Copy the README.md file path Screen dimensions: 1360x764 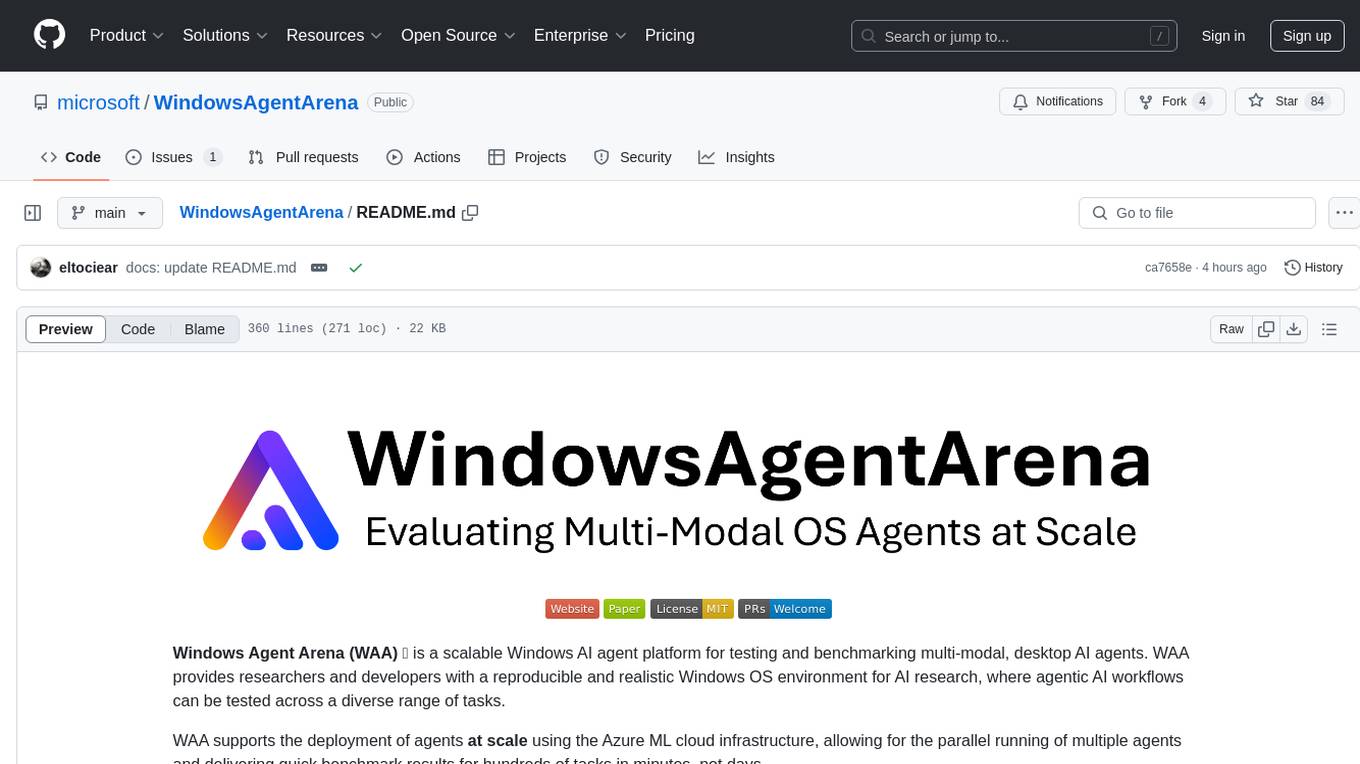point(470,213)
